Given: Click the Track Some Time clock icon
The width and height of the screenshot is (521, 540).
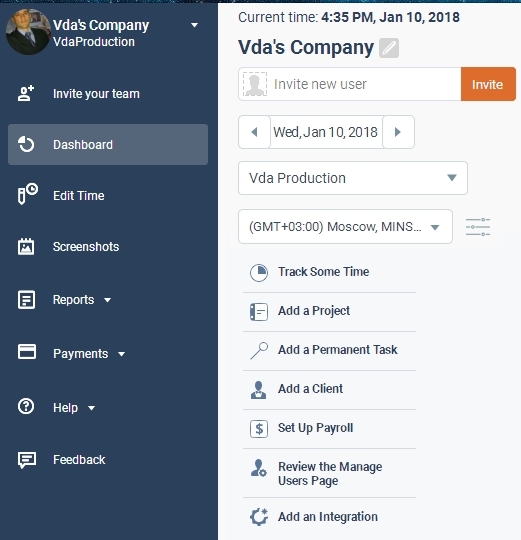Looking at the screenshot, I should (259, 273).
